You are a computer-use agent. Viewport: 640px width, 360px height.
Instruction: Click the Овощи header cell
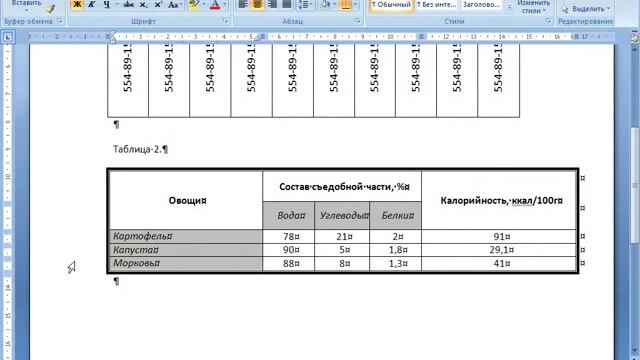[x=186, y=200]
